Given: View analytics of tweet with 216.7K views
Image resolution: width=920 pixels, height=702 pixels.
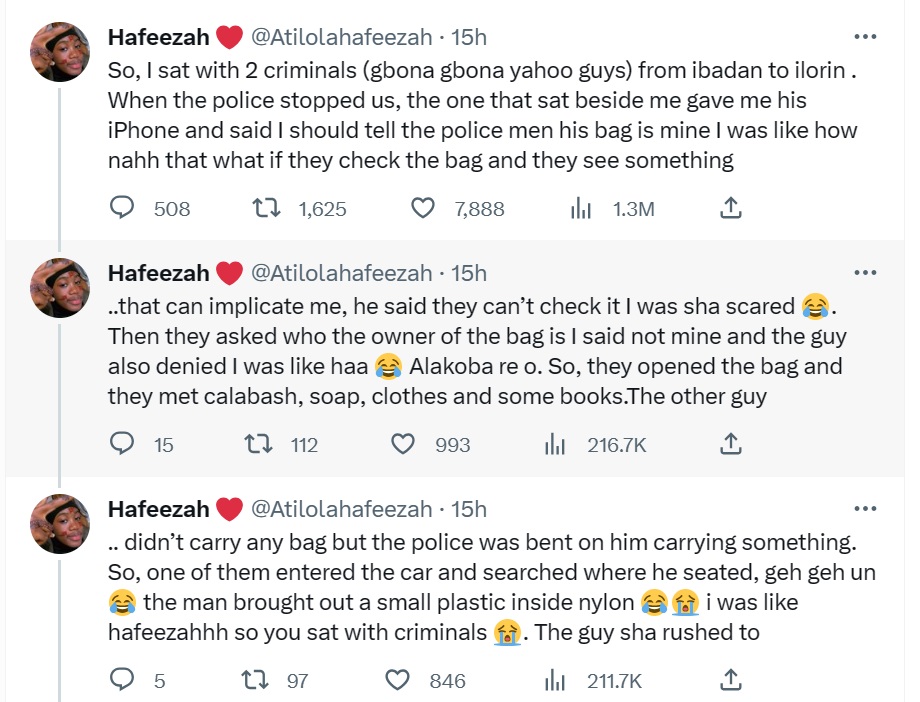Looking at the screenshot, I should click(556, 444).
